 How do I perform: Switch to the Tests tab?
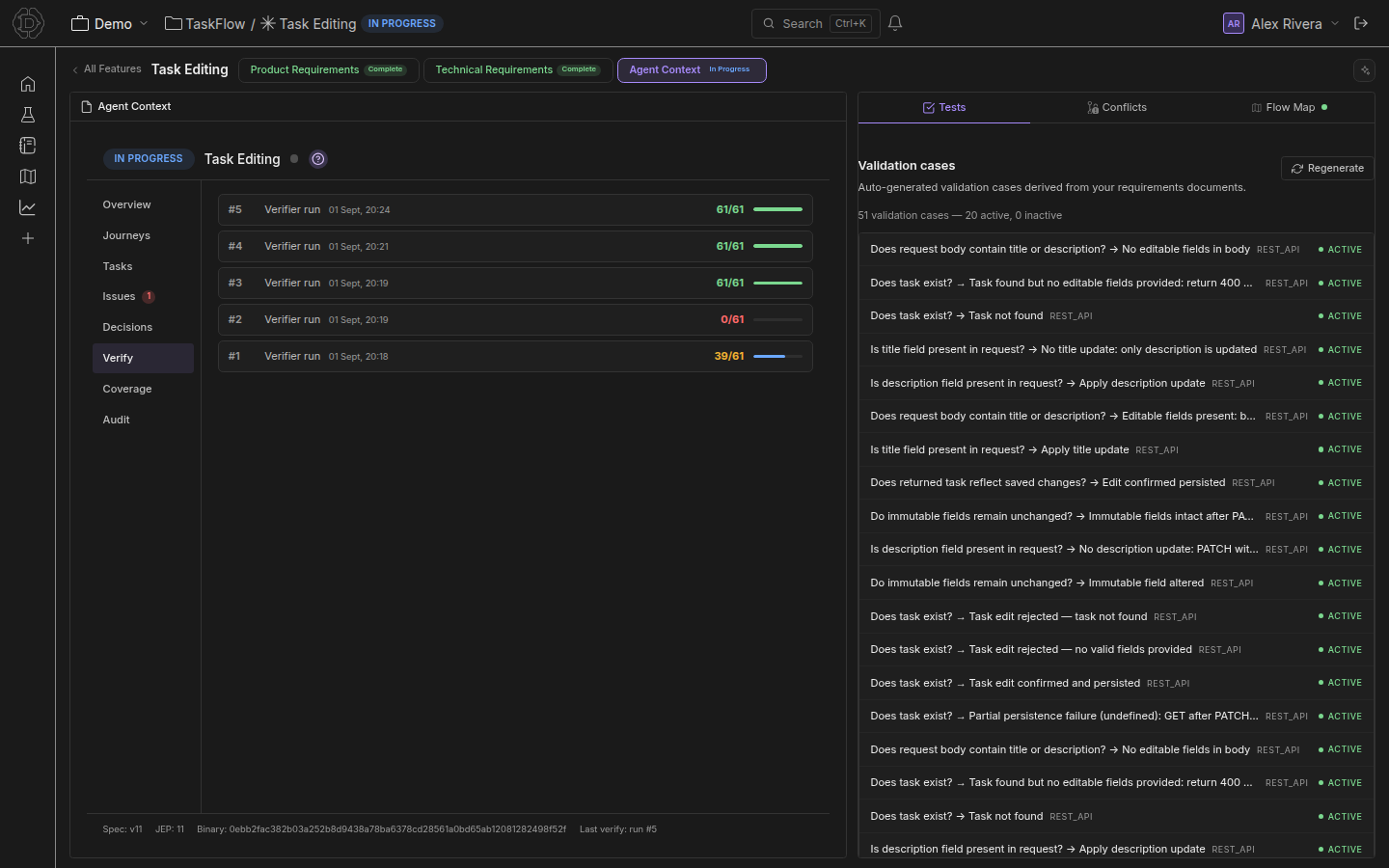pos(944,107)
